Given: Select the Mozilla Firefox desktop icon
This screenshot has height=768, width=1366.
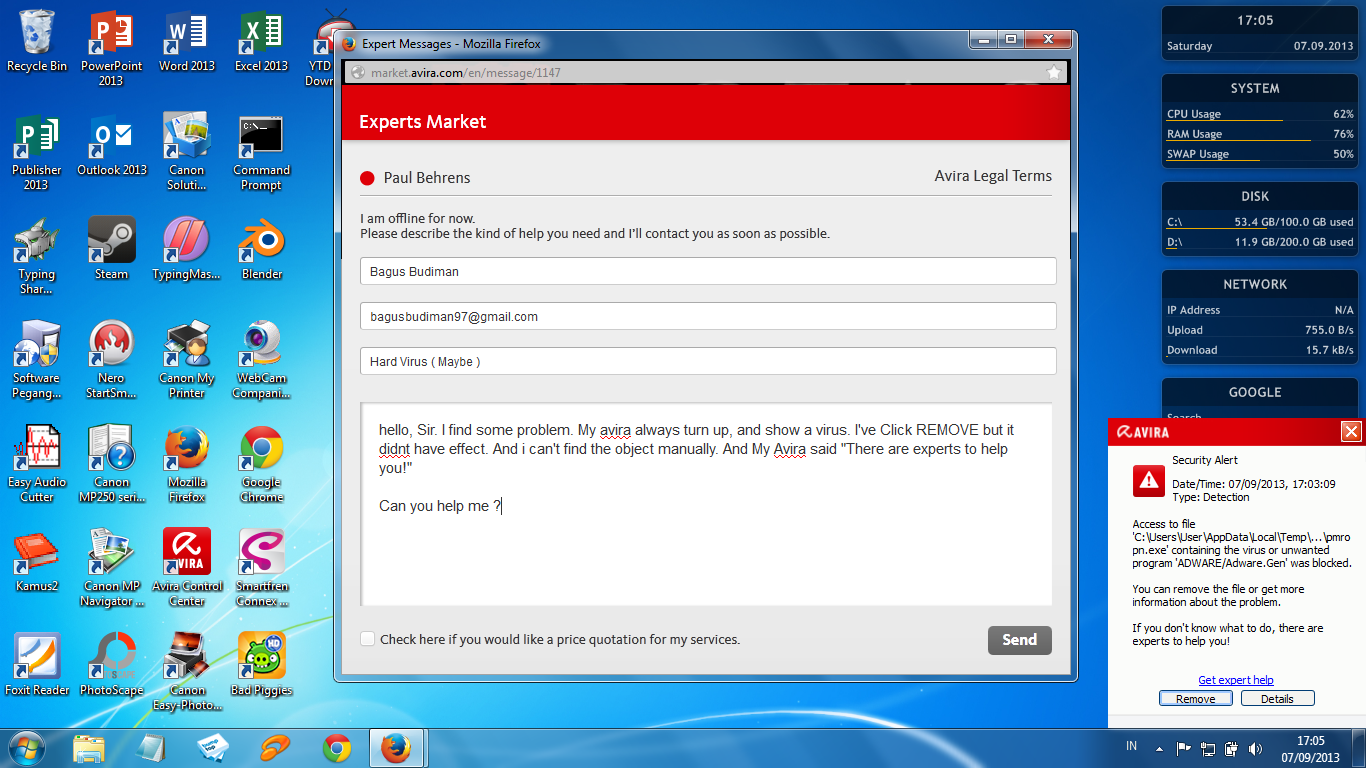Looking at the screenshot, I should pos(187,465).
